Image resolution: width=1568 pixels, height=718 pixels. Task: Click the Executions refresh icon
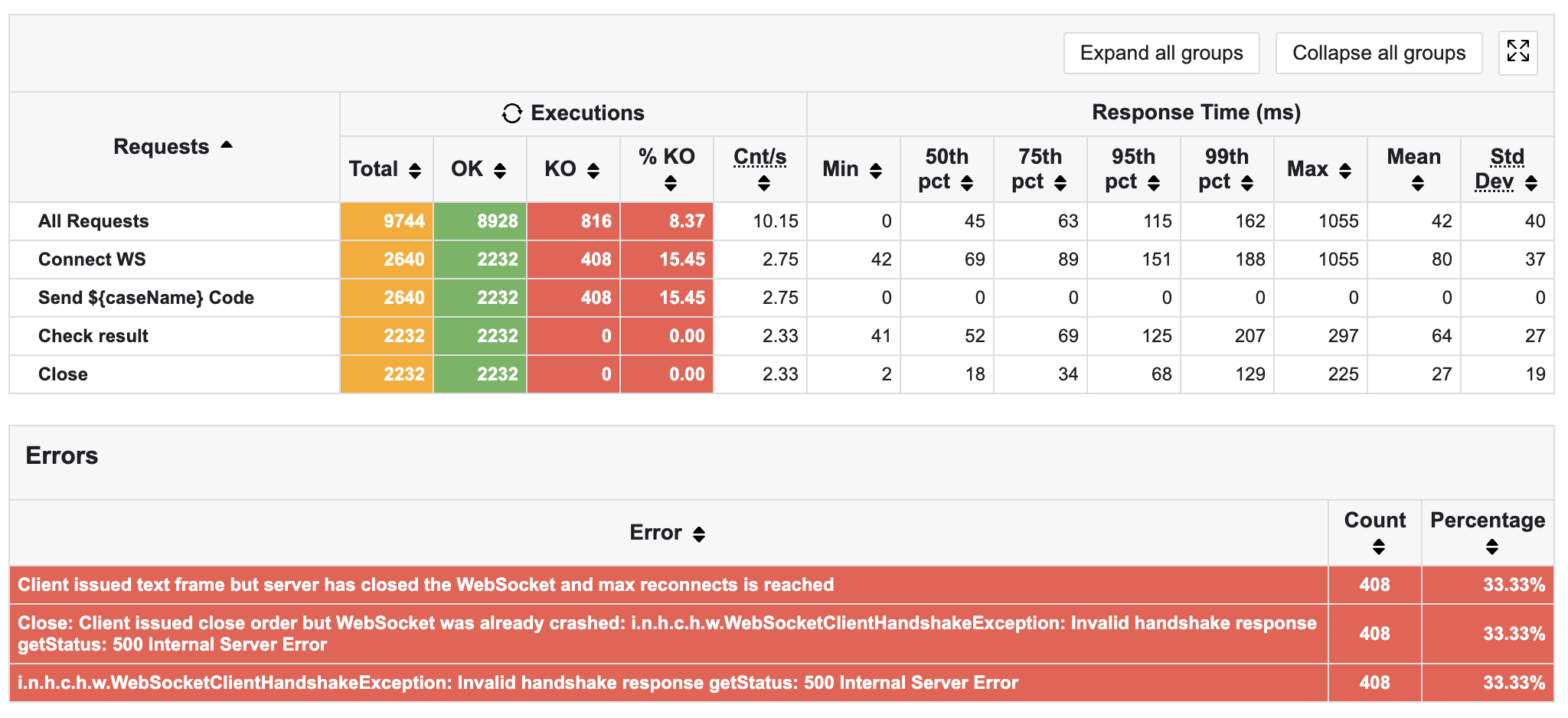pos(511,113)
